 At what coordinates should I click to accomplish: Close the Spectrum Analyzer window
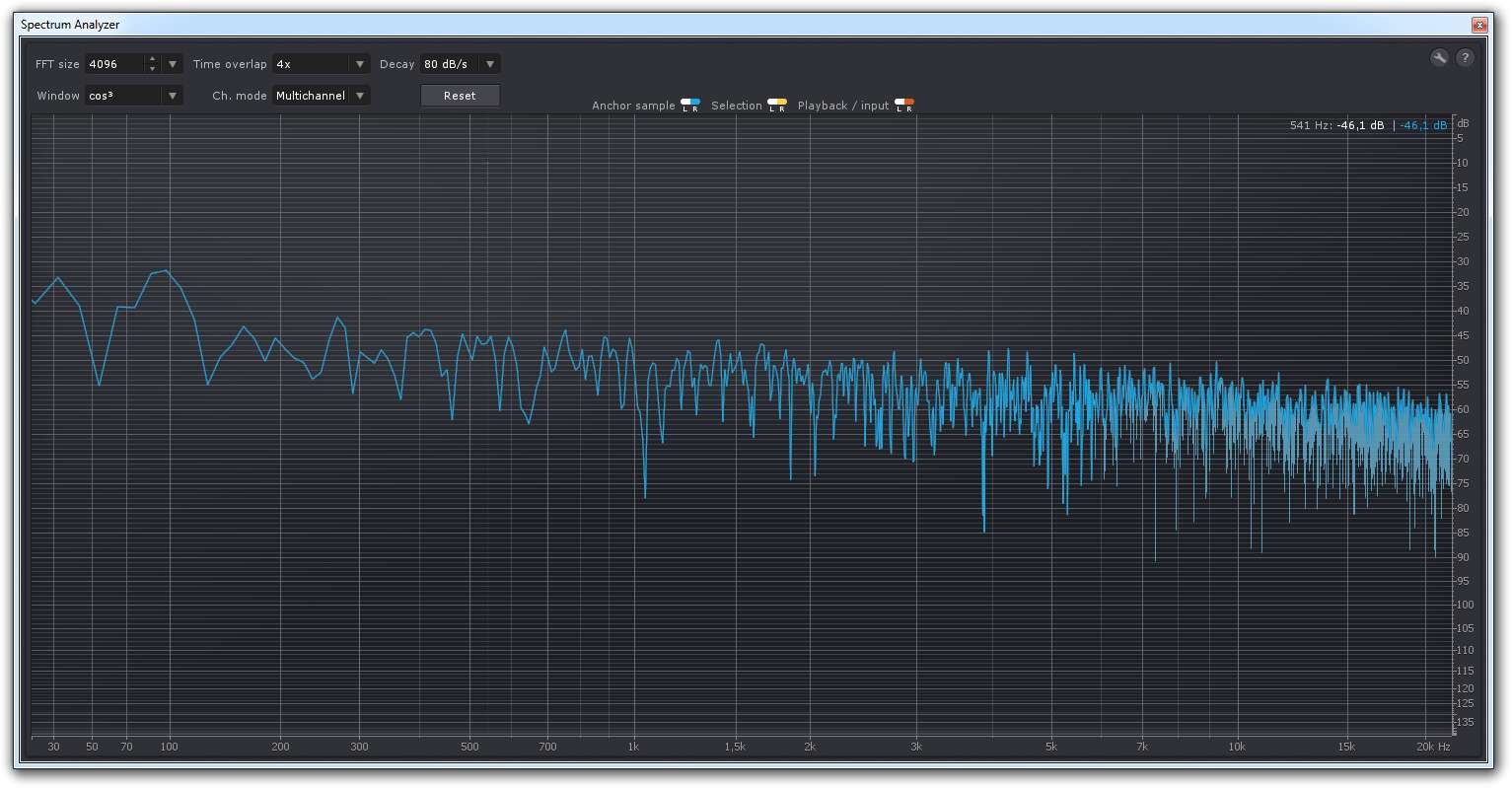pyautogui.click(x=1479, y=25)
